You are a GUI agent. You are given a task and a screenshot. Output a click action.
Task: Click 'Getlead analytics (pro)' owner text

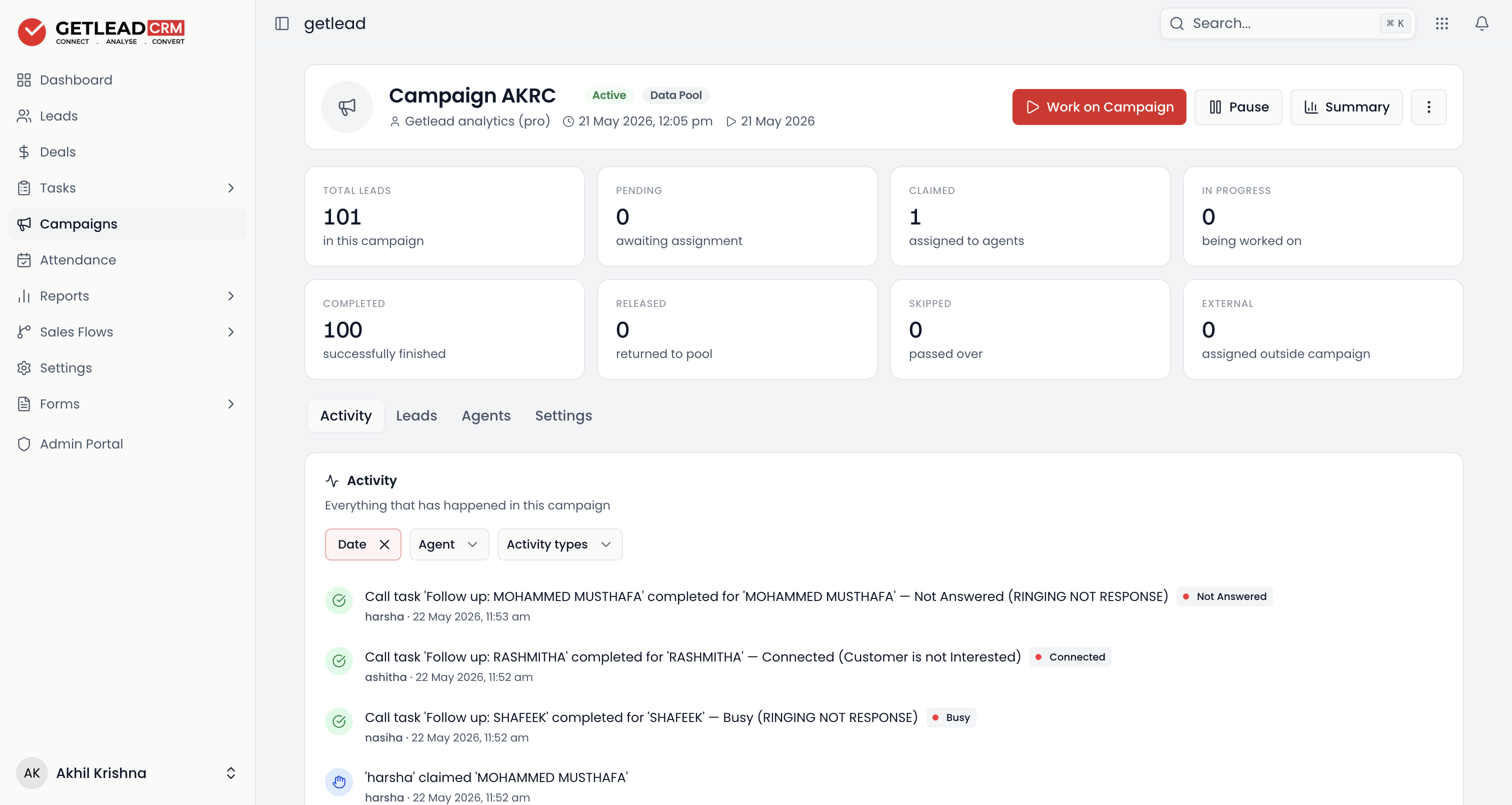tap(477, 121)
